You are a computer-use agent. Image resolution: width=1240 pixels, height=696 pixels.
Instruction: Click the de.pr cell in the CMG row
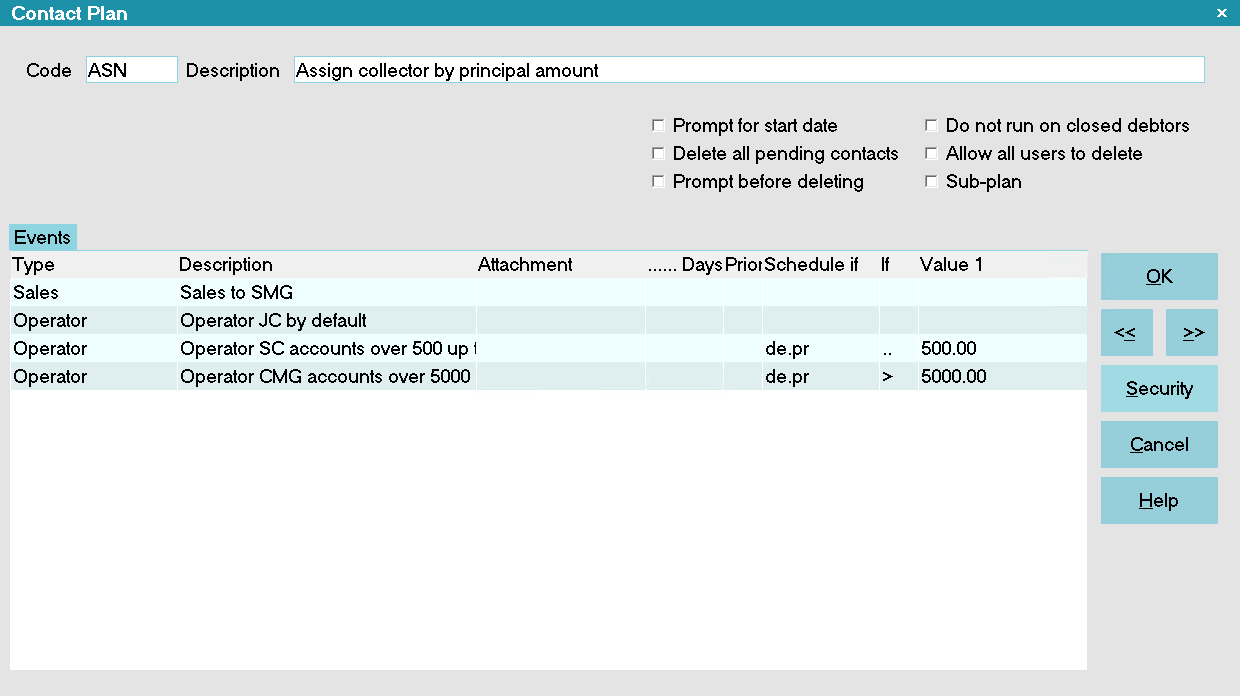[821, 377]
